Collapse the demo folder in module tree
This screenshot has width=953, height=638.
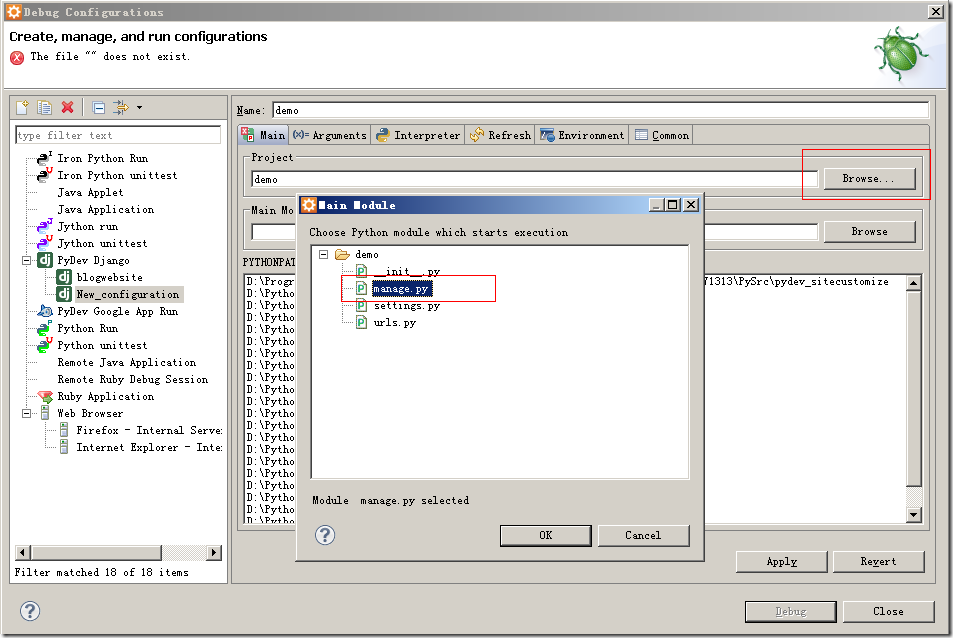coord(324,255)
